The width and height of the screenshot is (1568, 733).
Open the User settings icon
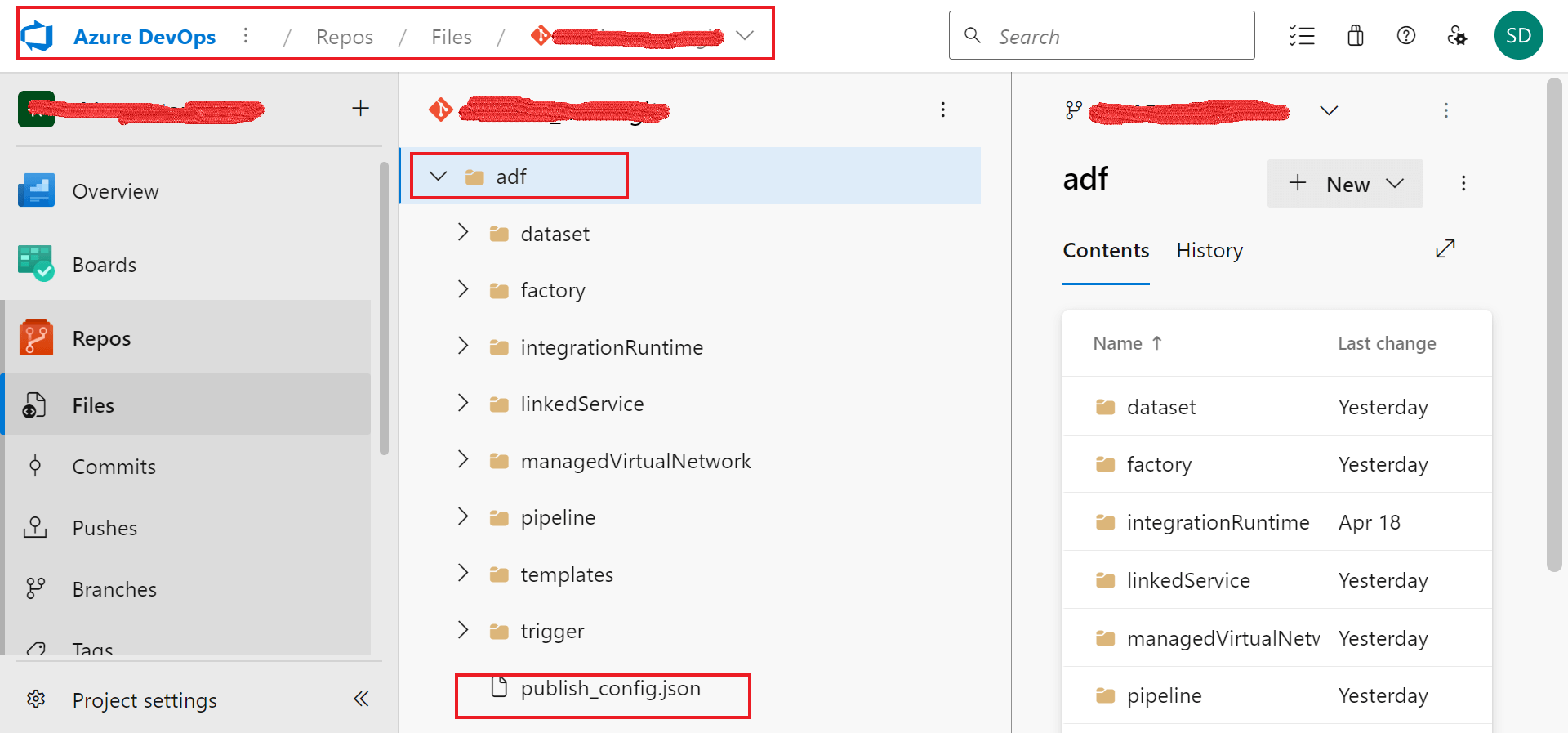point(1457,36)
